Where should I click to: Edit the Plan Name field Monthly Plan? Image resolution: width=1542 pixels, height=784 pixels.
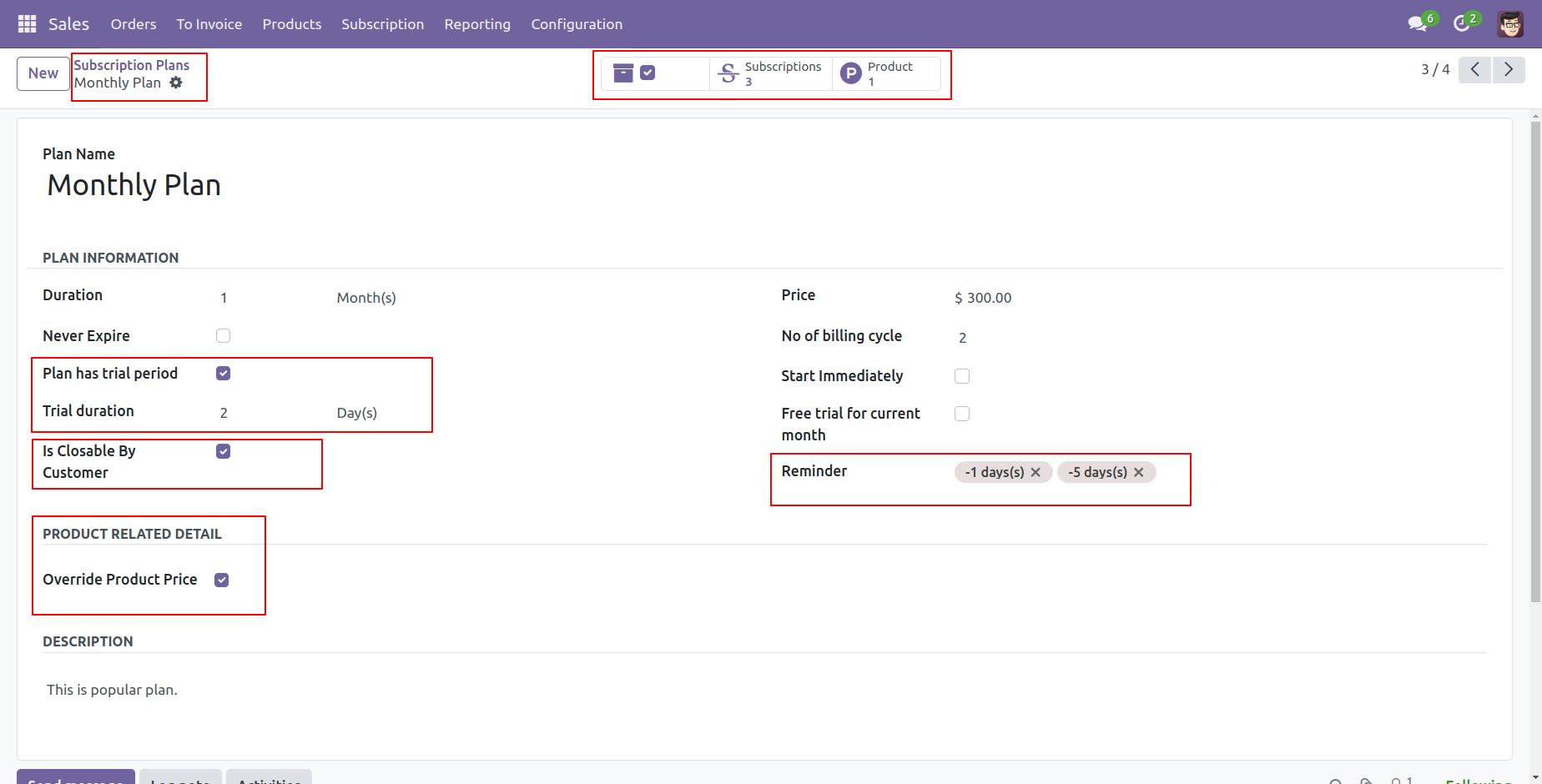pos(134,185)
